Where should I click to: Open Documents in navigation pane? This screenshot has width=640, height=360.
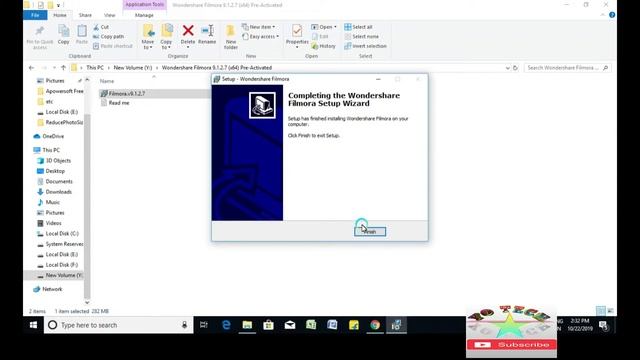tap(59, 182)
